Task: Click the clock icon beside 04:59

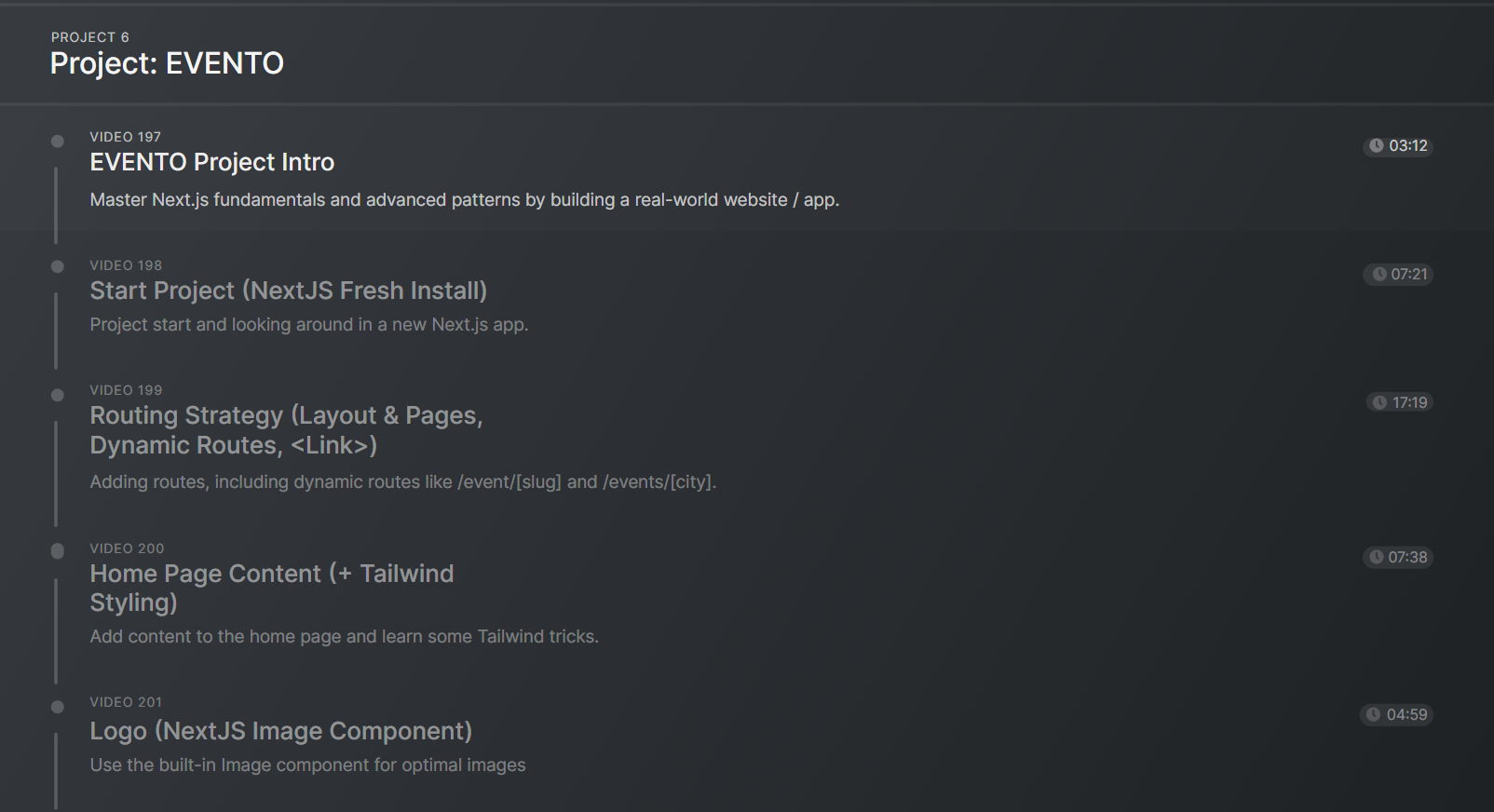Action: pos(1373,714)
